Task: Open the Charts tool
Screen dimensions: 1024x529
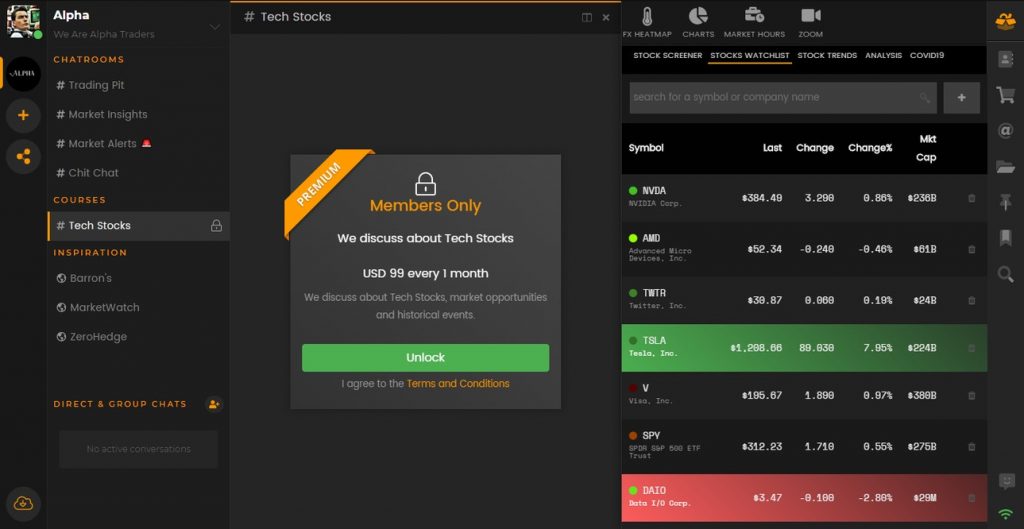Action: (698, 23)
